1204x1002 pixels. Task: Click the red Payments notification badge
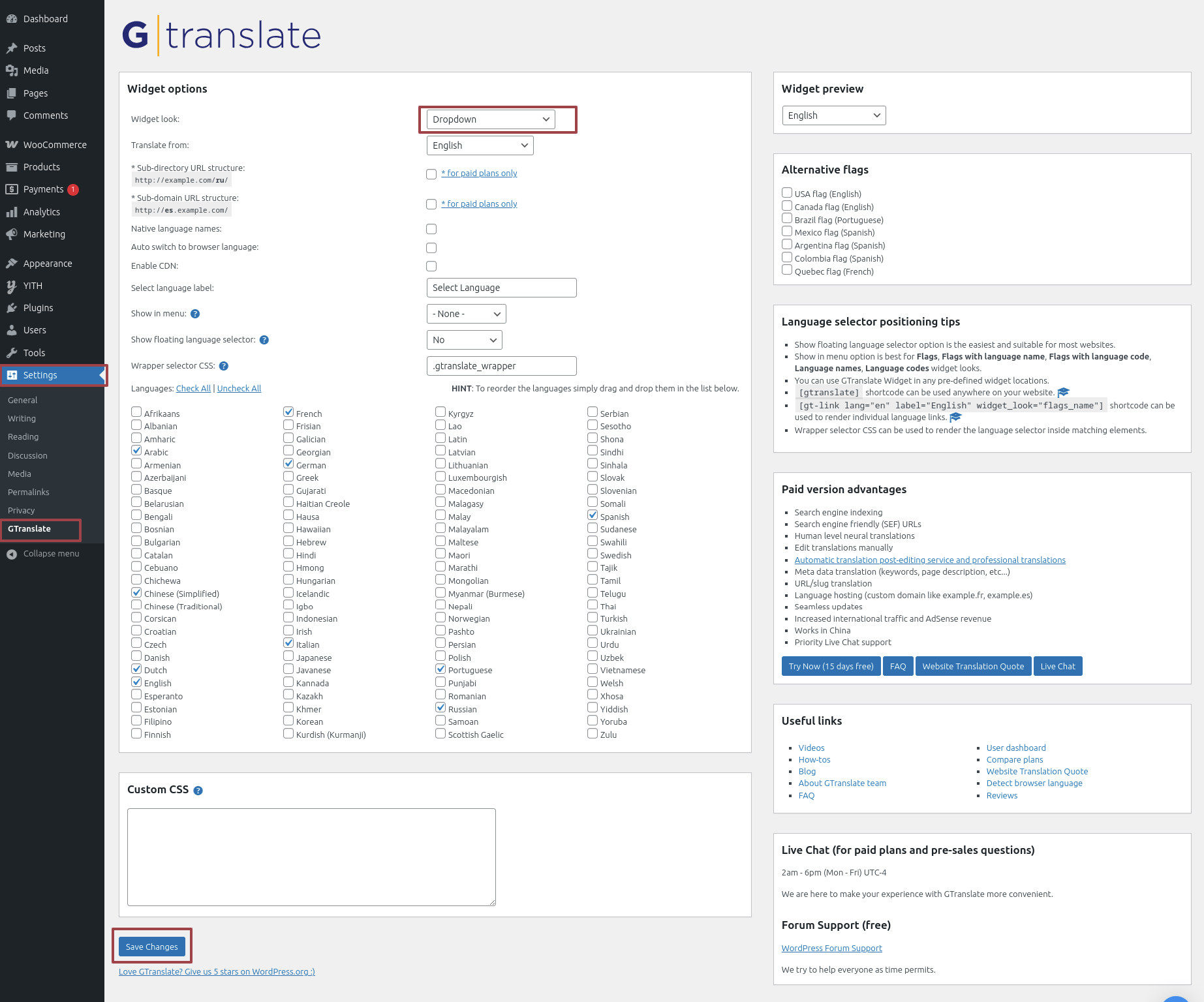point(73,190)
